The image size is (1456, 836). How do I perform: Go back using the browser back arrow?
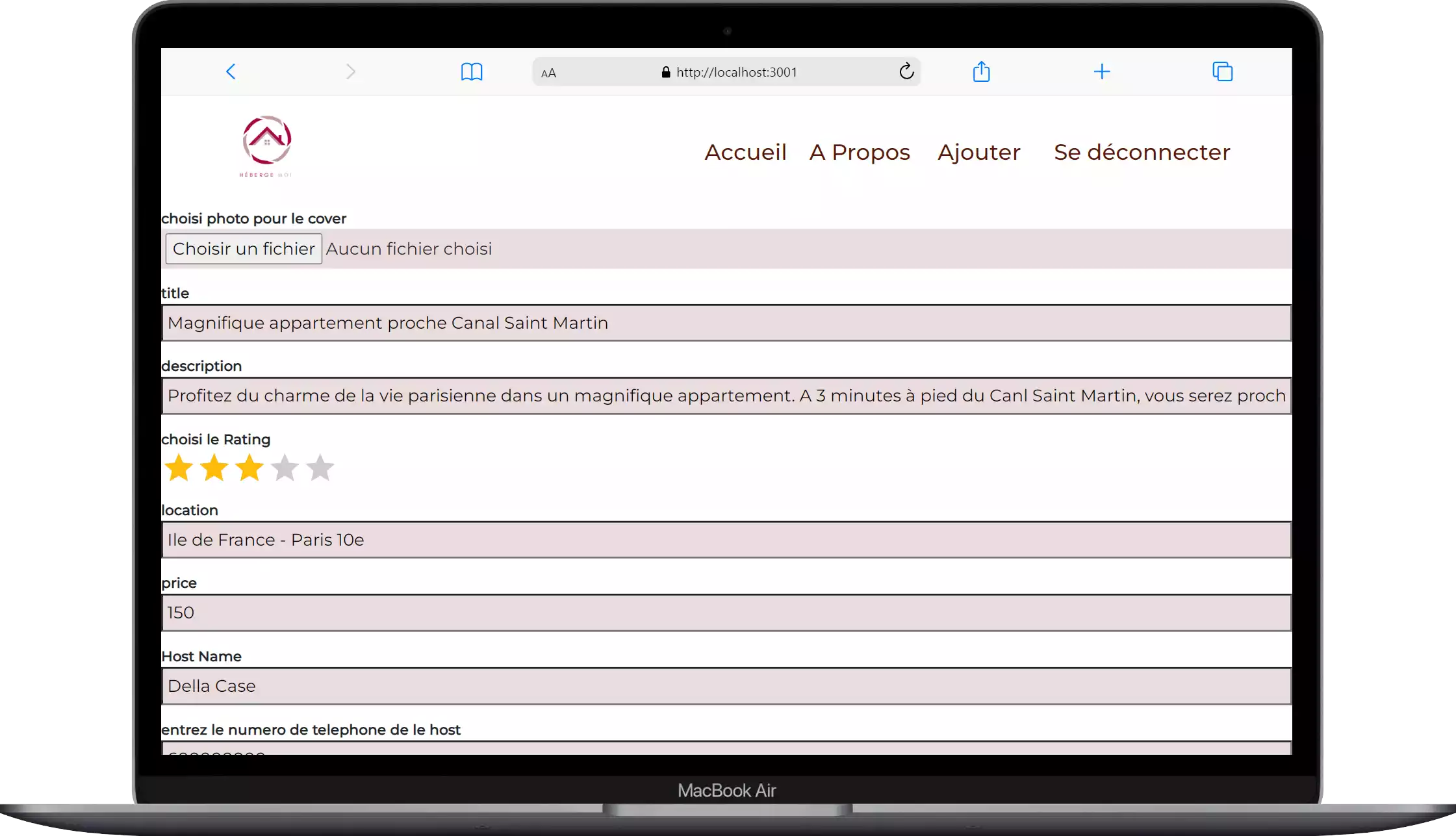pos(231,71)
